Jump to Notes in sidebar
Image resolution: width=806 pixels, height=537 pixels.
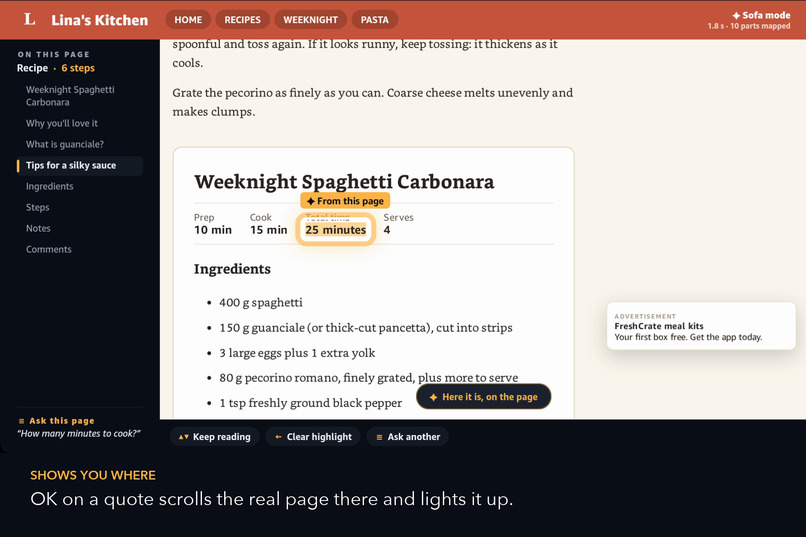(38, 229)
